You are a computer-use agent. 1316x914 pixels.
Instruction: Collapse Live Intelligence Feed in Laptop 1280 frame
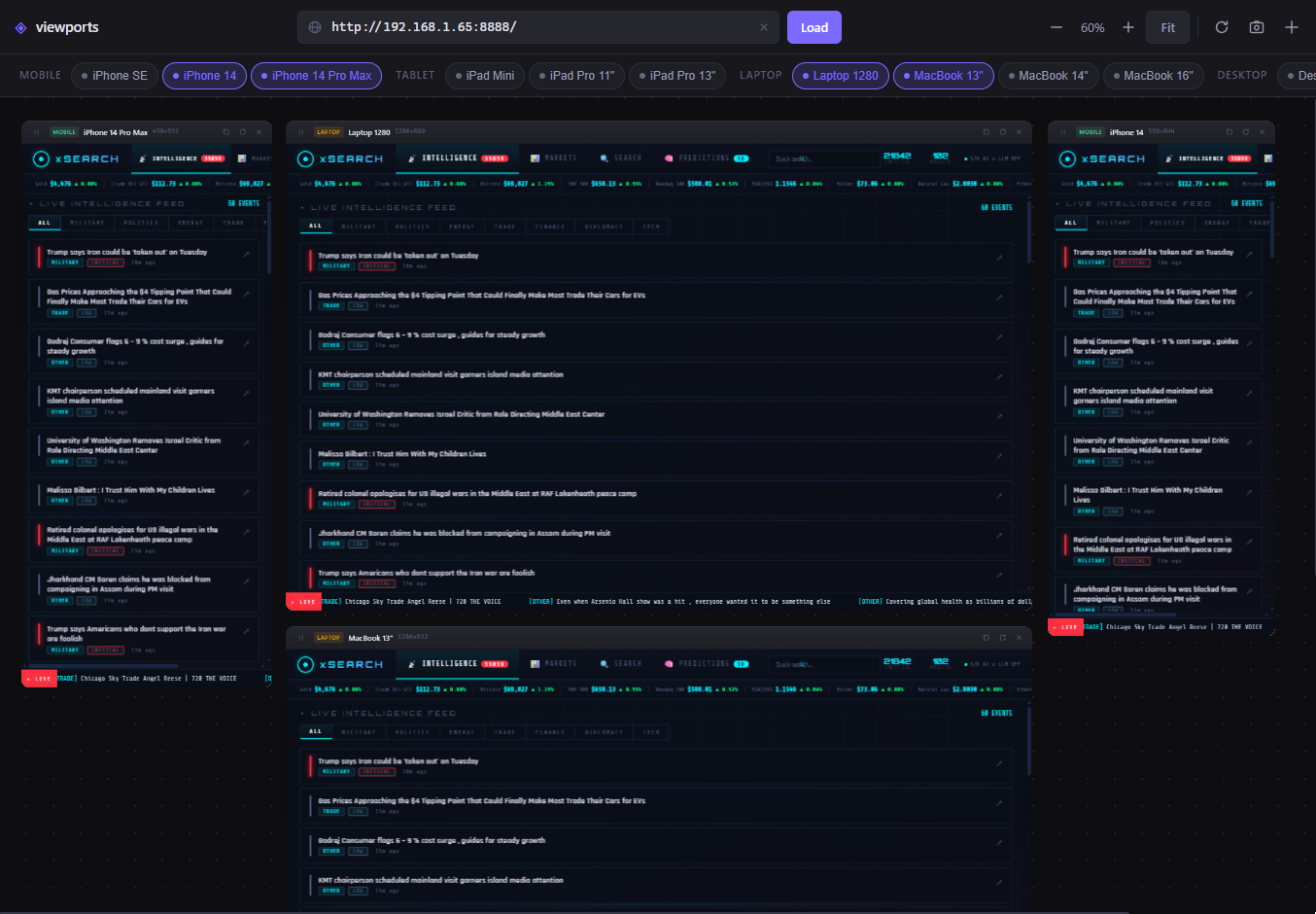point(303,208)
